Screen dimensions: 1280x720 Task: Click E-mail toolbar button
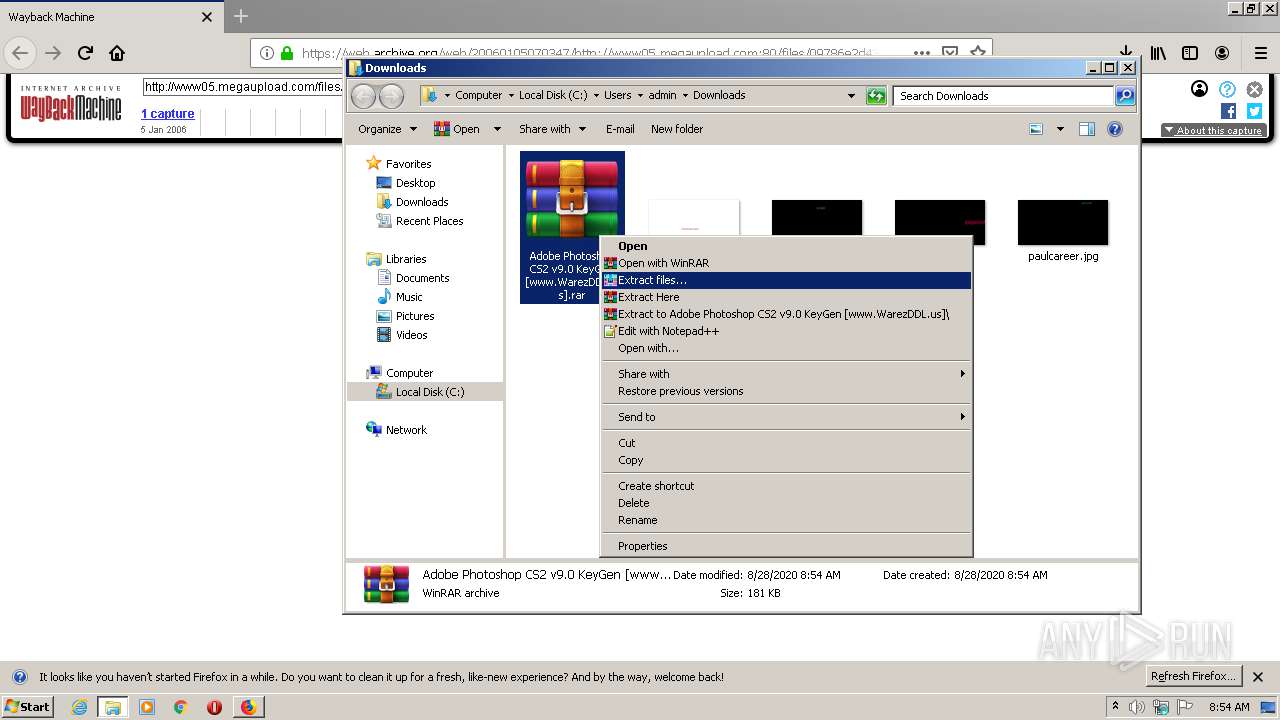click(620, 129)
